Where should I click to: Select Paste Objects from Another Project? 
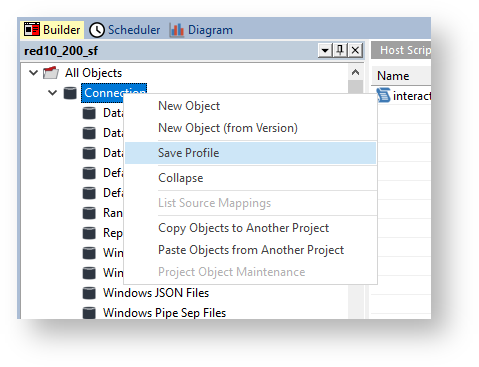pyautogui.click(x=251, y=250)
